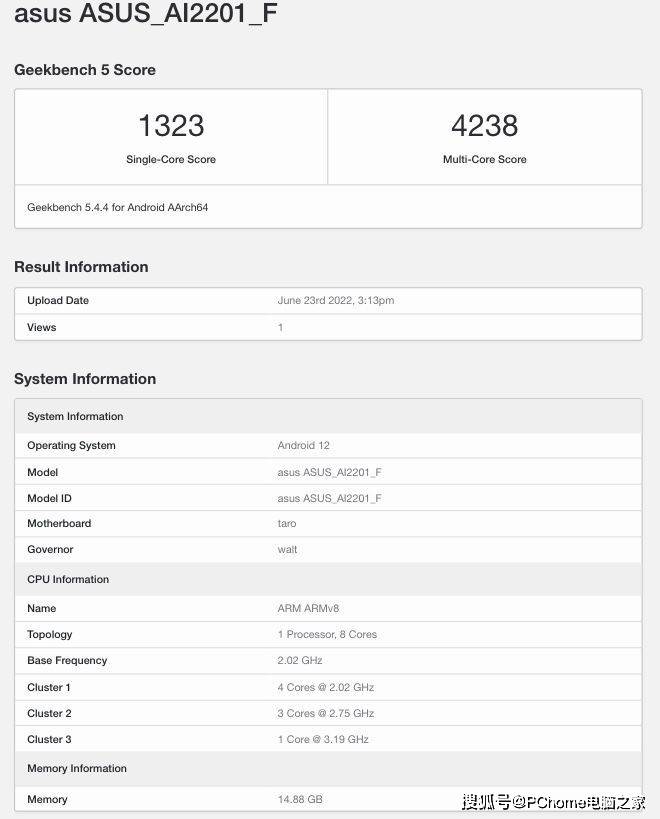The height and width of the screenshot is (819, 660).
Task: Click the Views row label
Action: point(42,327)
